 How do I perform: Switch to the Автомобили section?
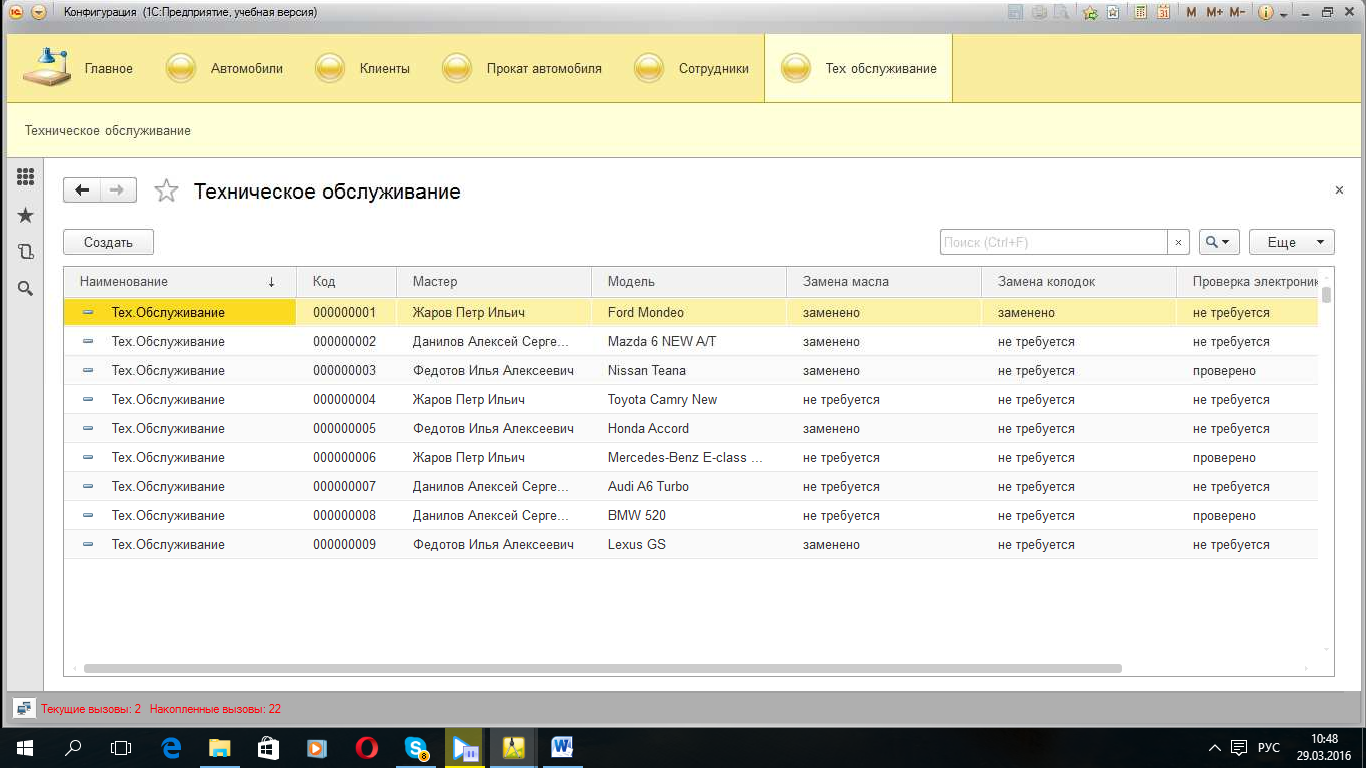tap(225, 69)
